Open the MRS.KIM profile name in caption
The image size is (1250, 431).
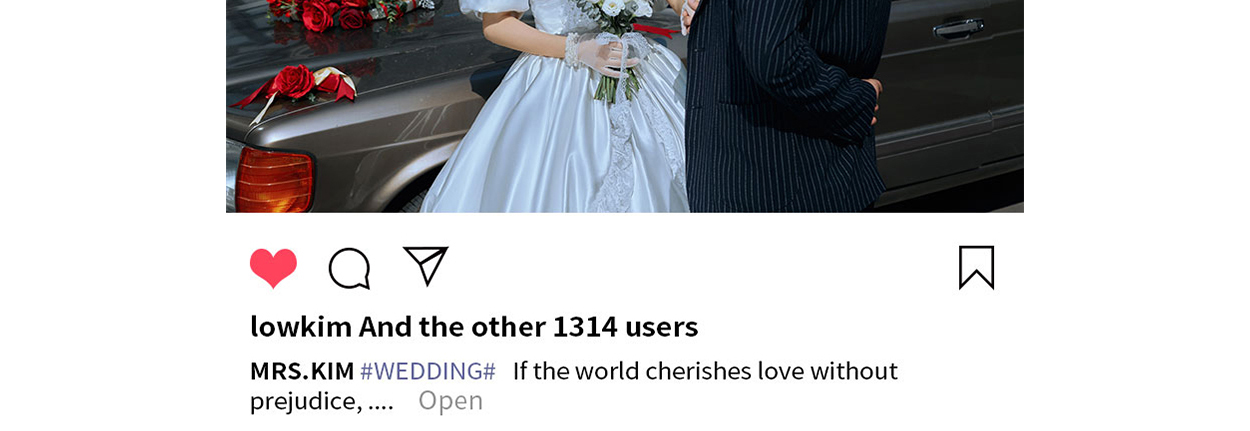click(x=302, y=371)
